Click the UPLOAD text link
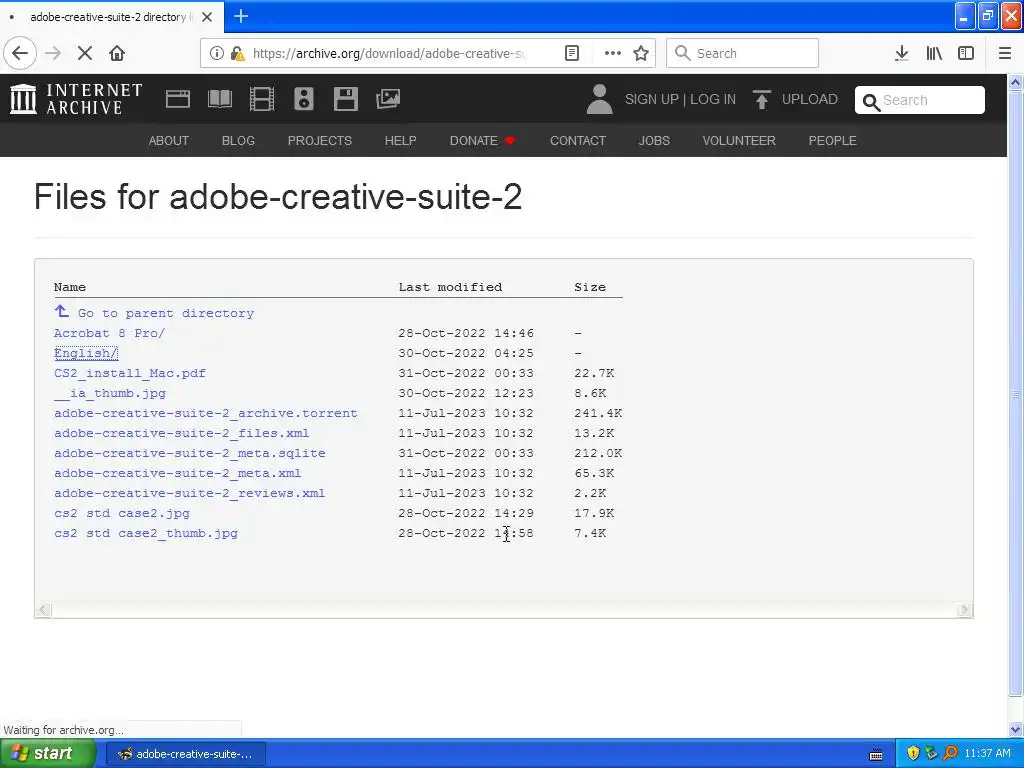1024x768 pixels. coord(810,99)
